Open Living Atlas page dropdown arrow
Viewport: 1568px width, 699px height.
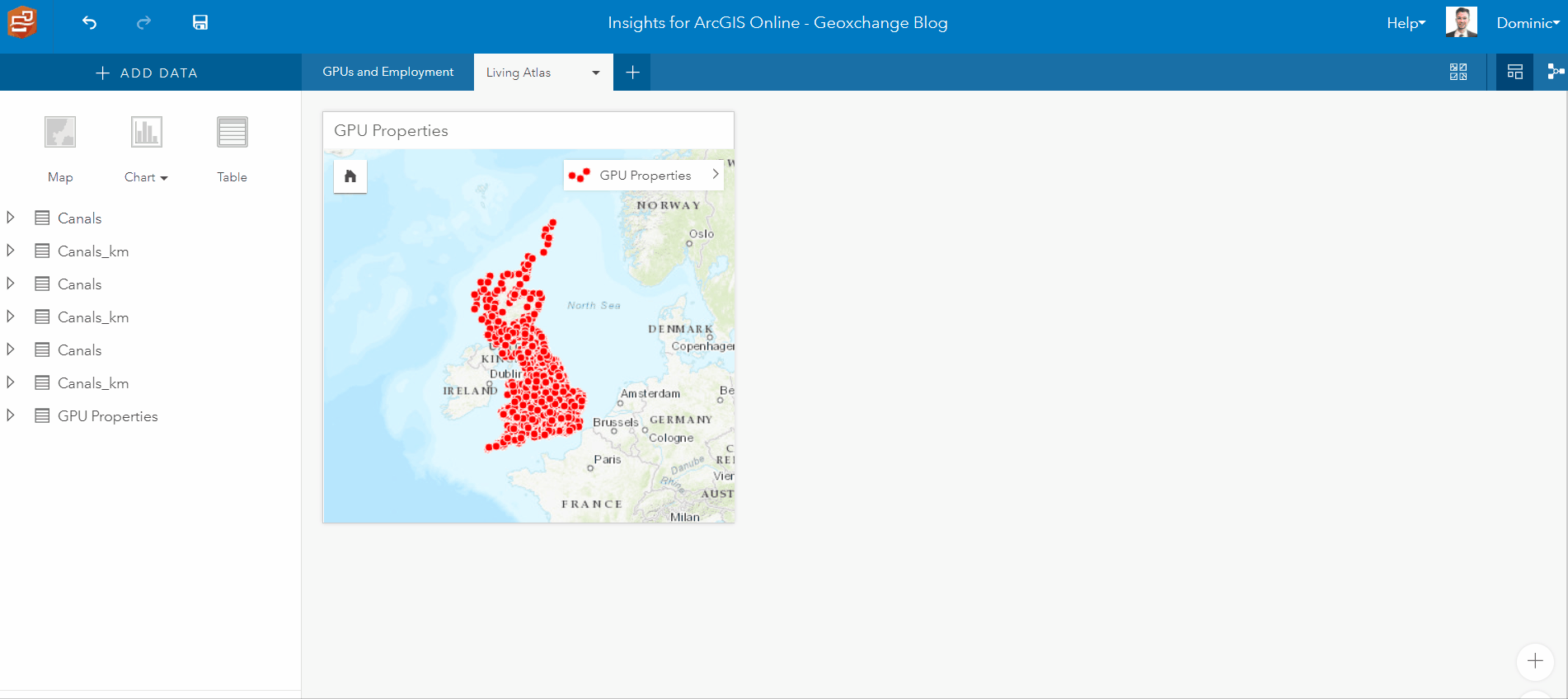click(x=596, y=73)
